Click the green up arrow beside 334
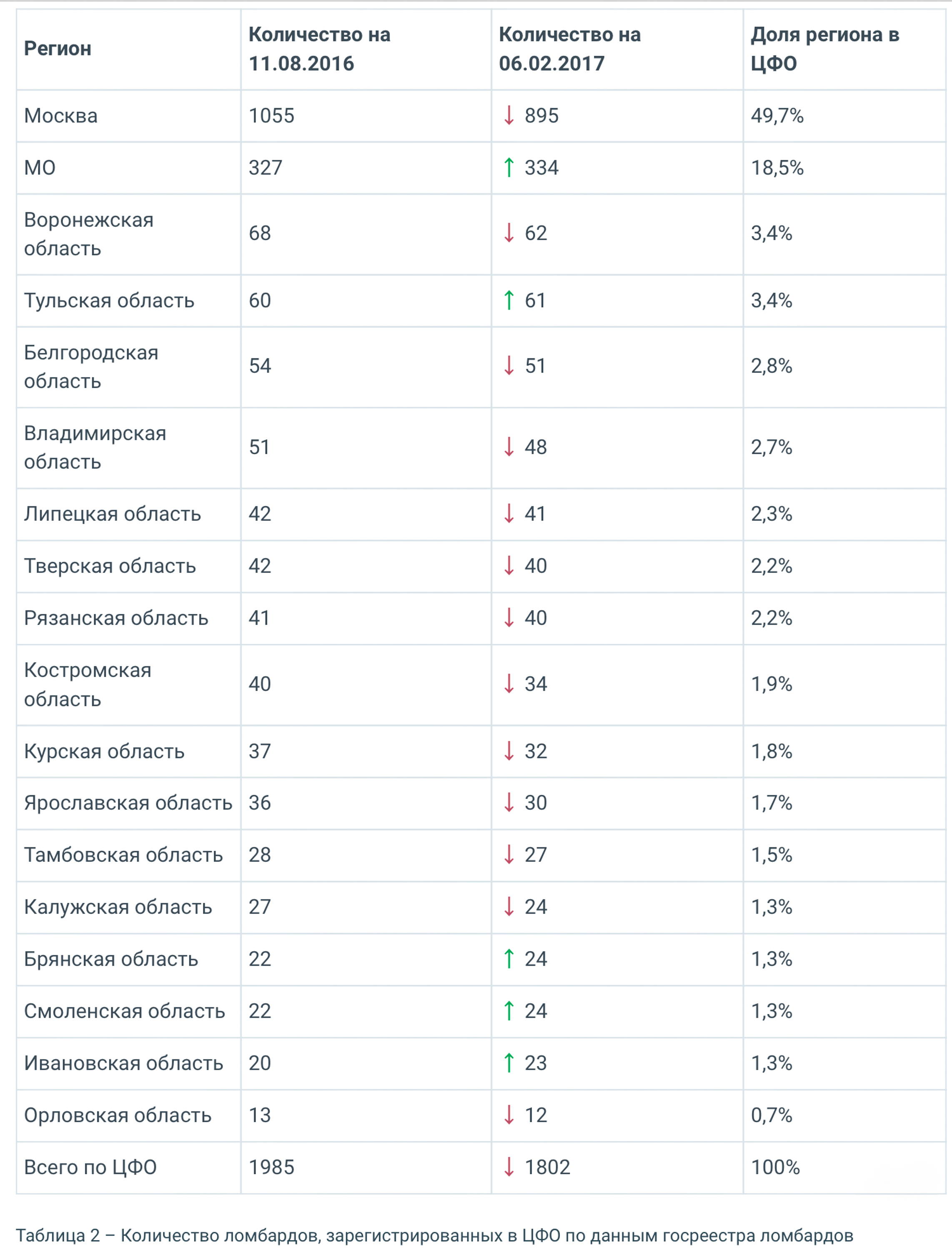Viewport: 952px width, 1251px height. (x=509, y=168)
